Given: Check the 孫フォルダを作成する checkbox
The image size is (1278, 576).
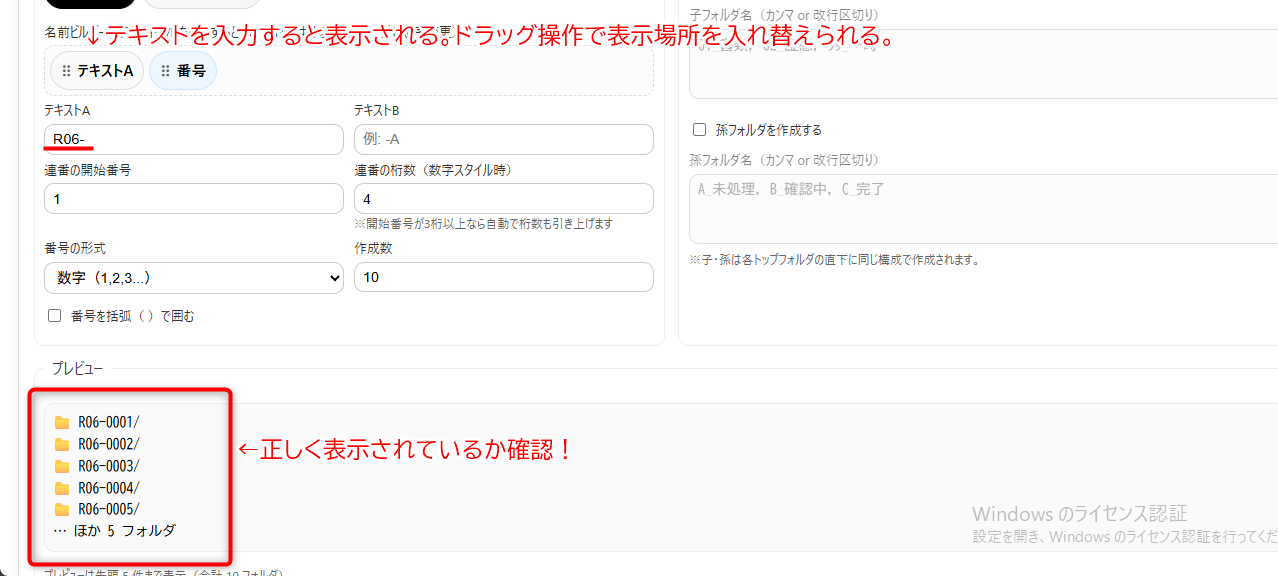Looking at the screenshot, I should (700, 130).
